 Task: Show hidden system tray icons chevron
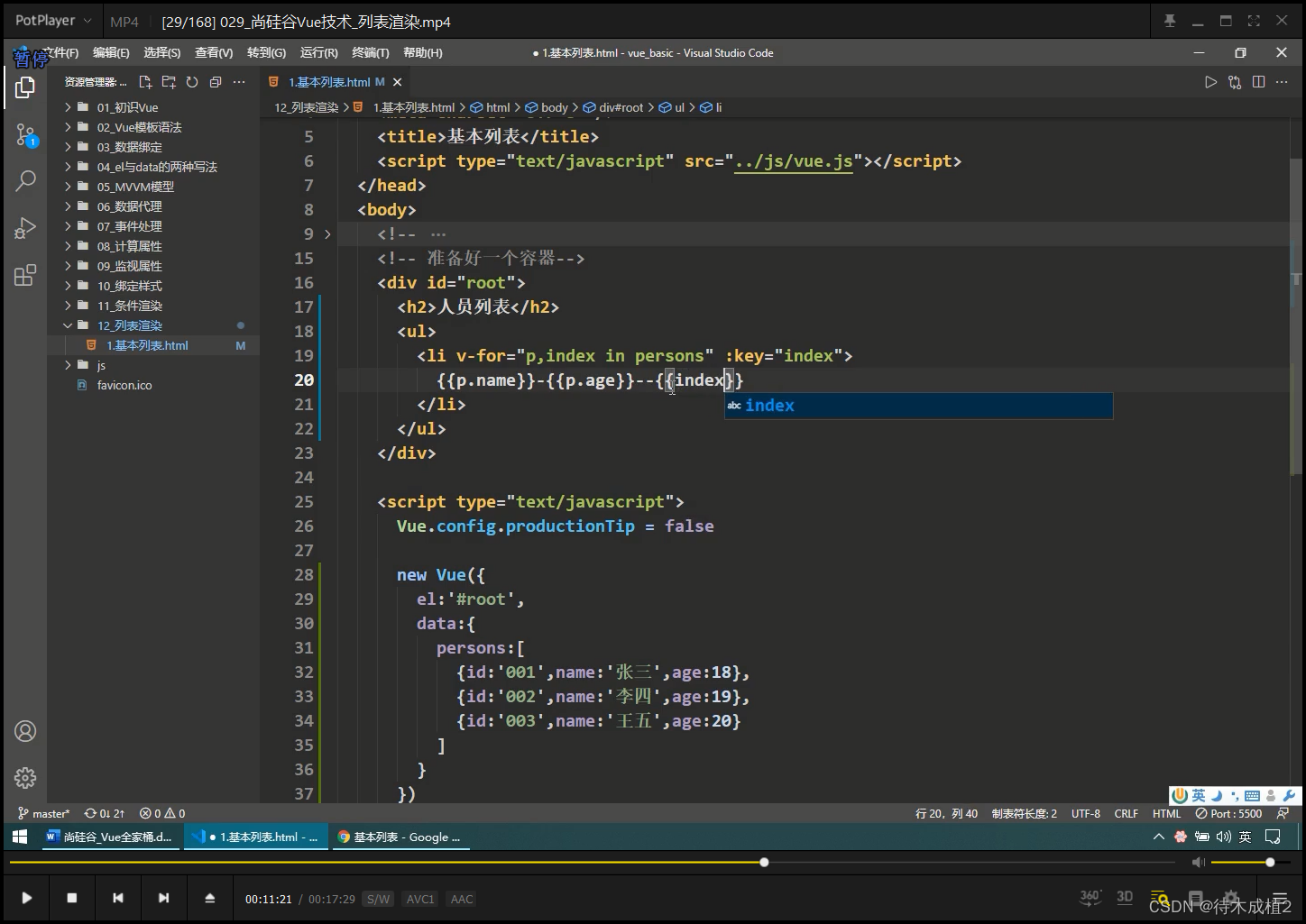[x=1158, y=837]
